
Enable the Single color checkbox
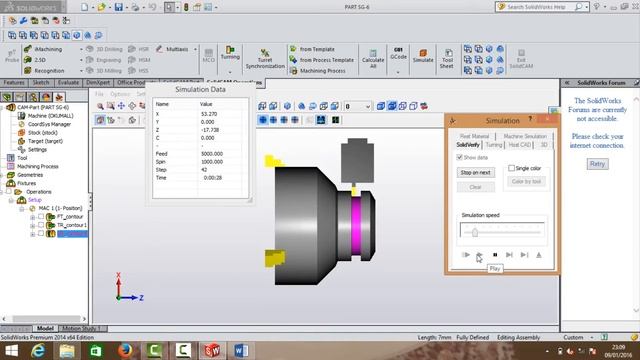click(511, 168)
